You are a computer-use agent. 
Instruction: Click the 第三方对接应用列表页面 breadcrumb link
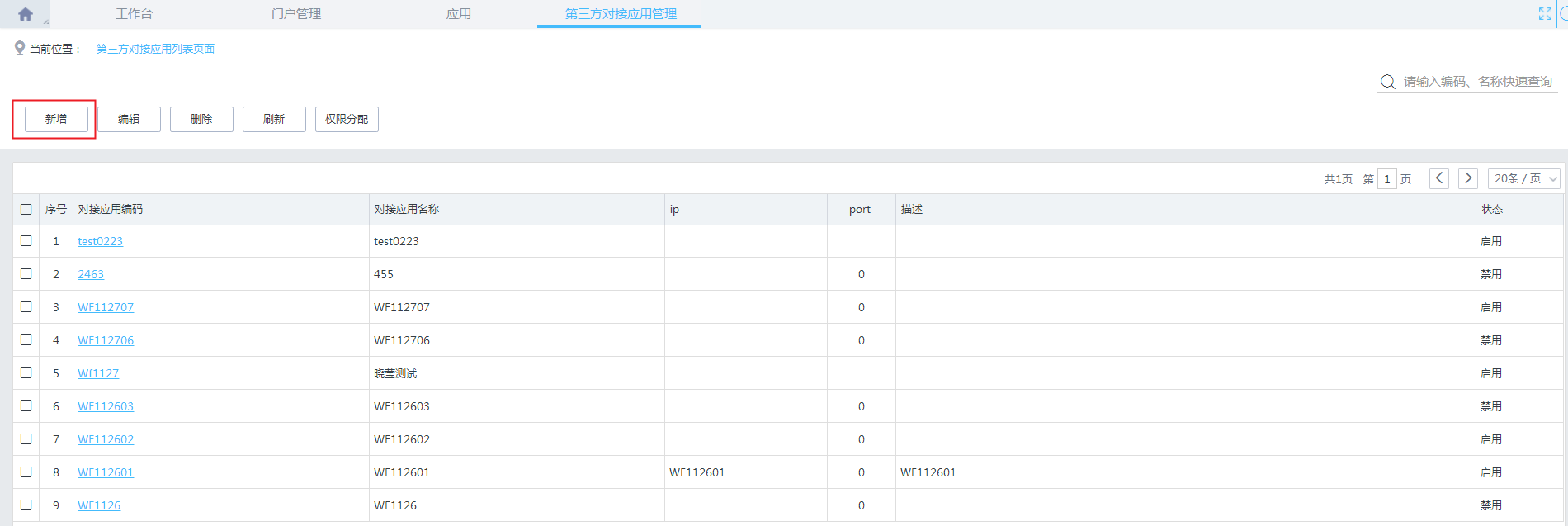[155, 49]
